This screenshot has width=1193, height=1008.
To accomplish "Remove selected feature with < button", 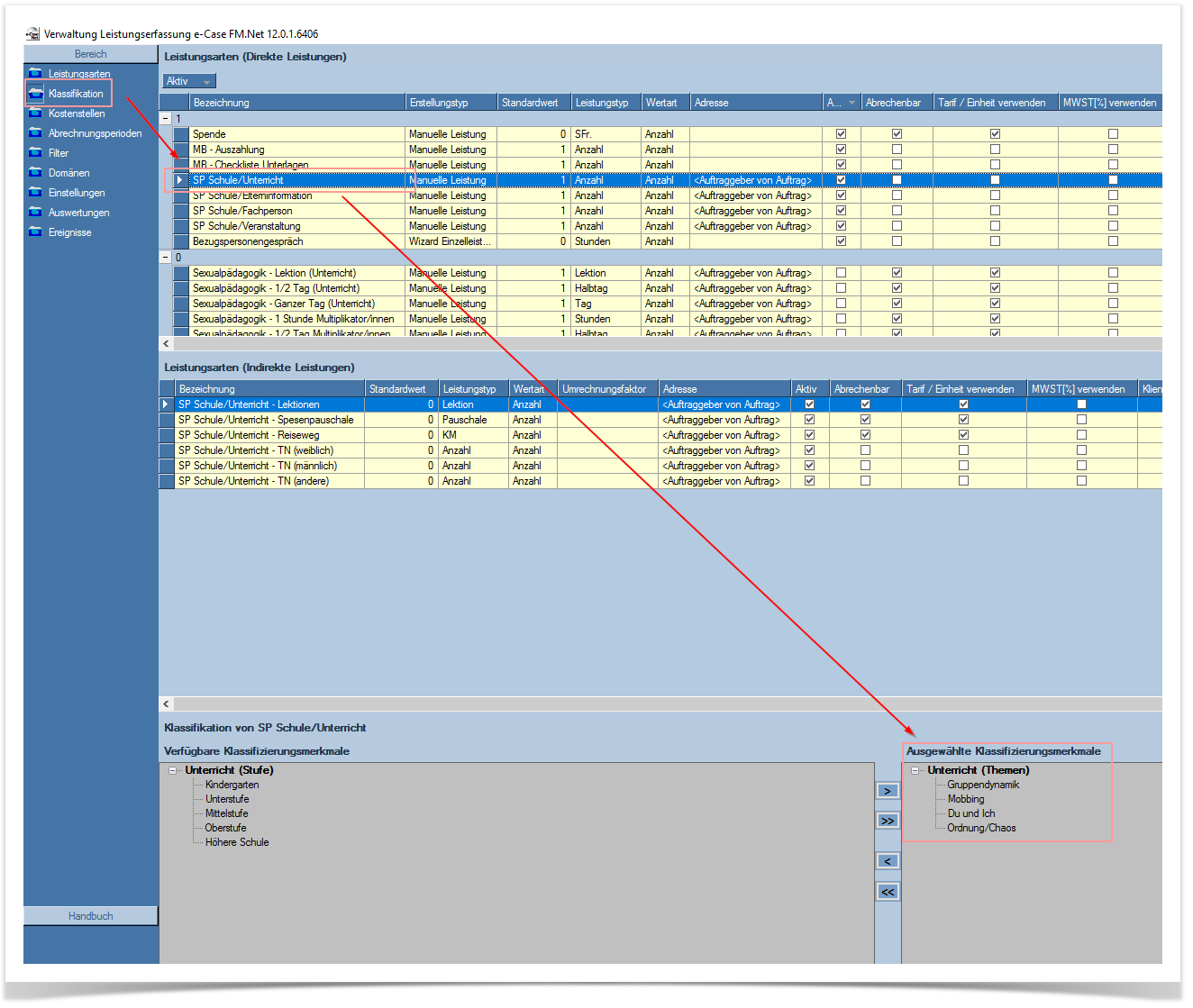I will click(888, 861).
